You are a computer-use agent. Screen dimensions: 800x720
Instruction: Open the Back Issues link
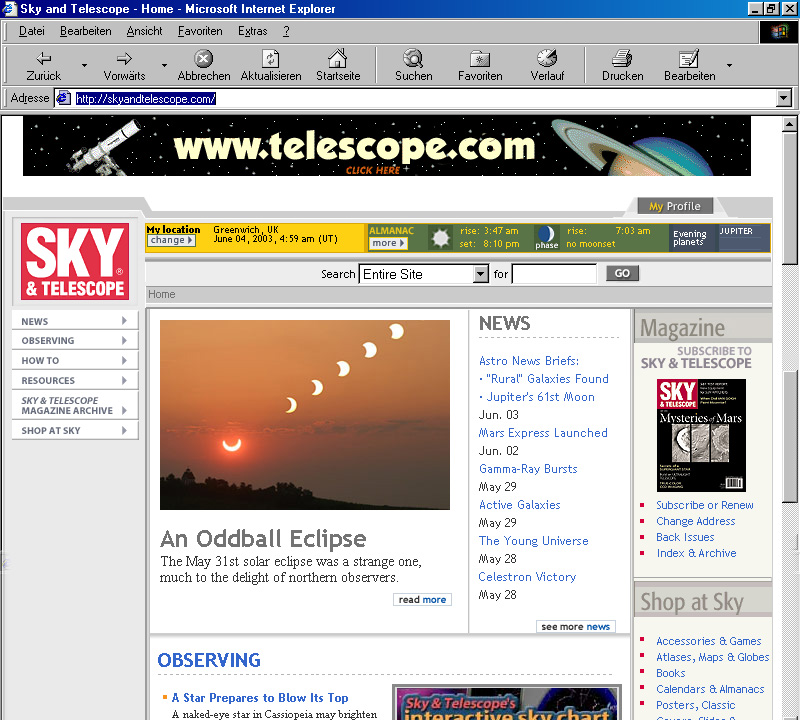pyautogui.click(x=685, y=537)
